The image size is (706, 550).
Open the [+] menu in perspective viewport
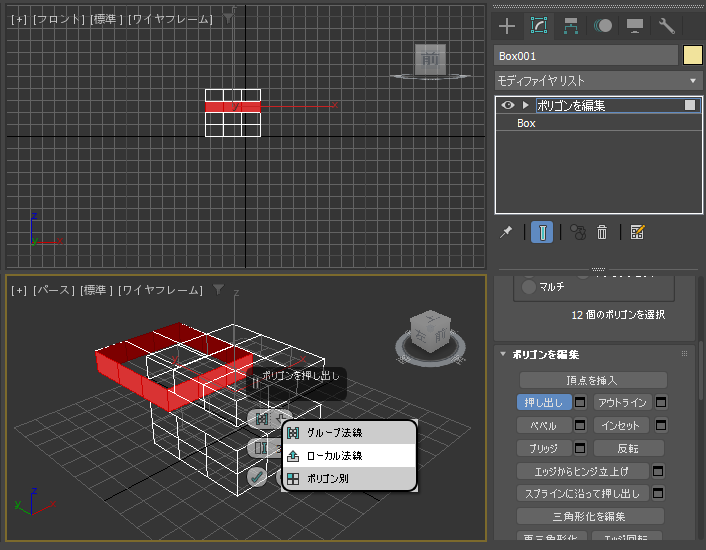click(19, 290)
